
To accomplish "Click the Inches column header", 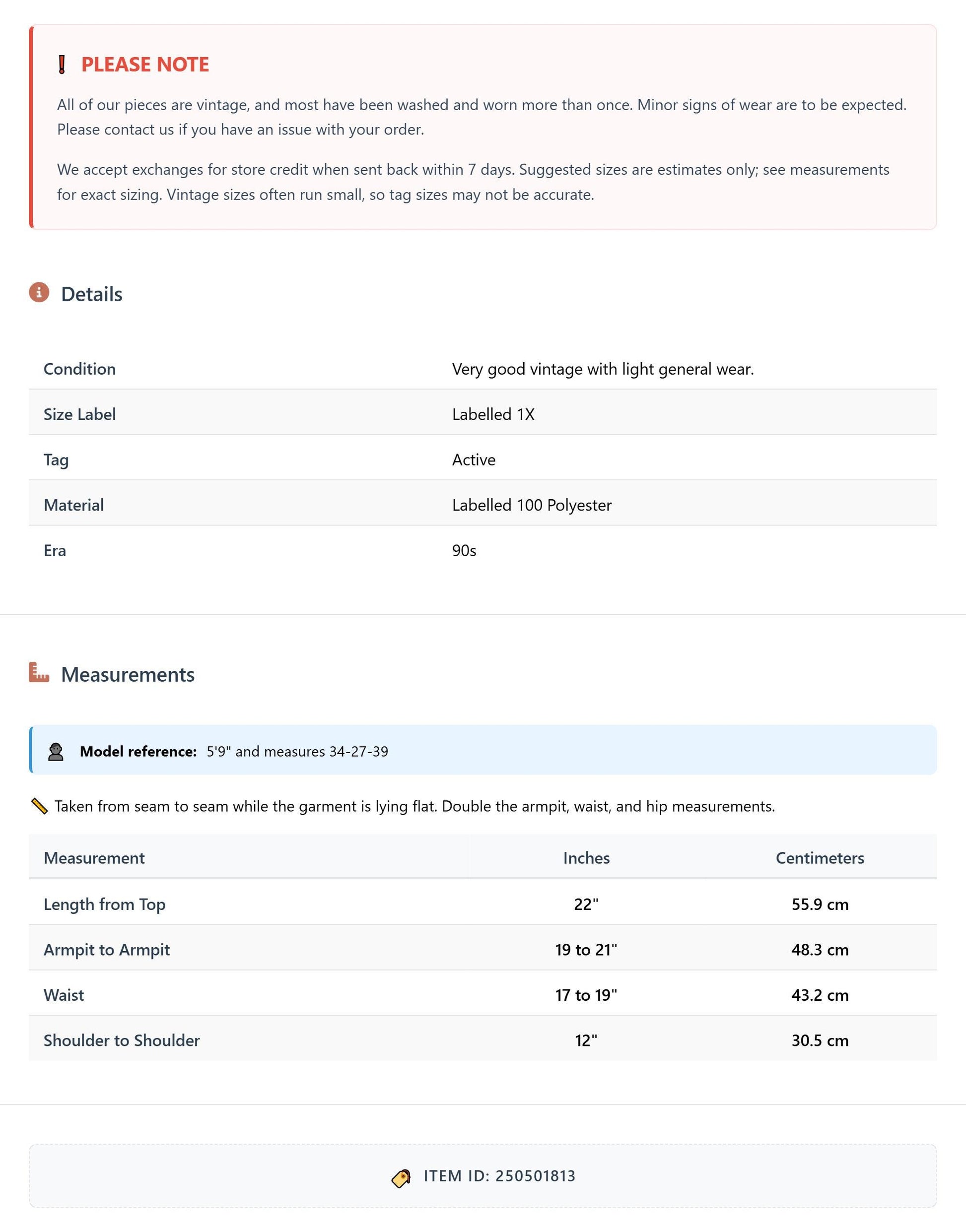I will [587, 858].
